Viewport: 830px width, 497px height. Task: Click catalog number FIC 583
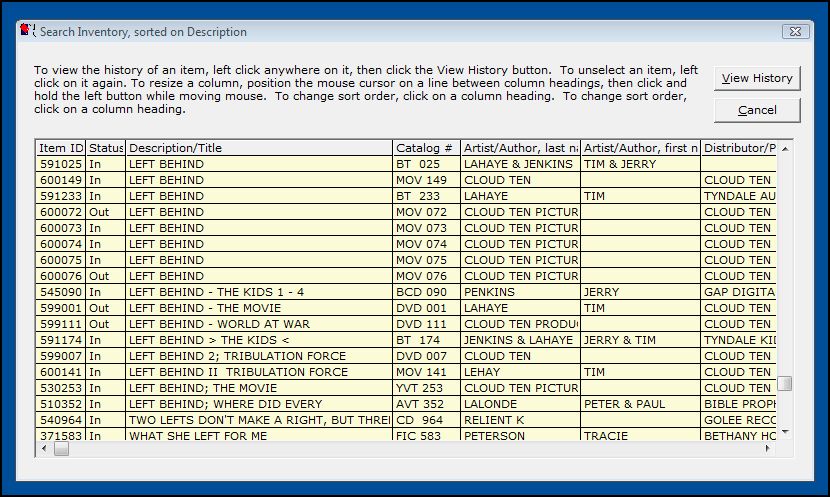(426, 435)
